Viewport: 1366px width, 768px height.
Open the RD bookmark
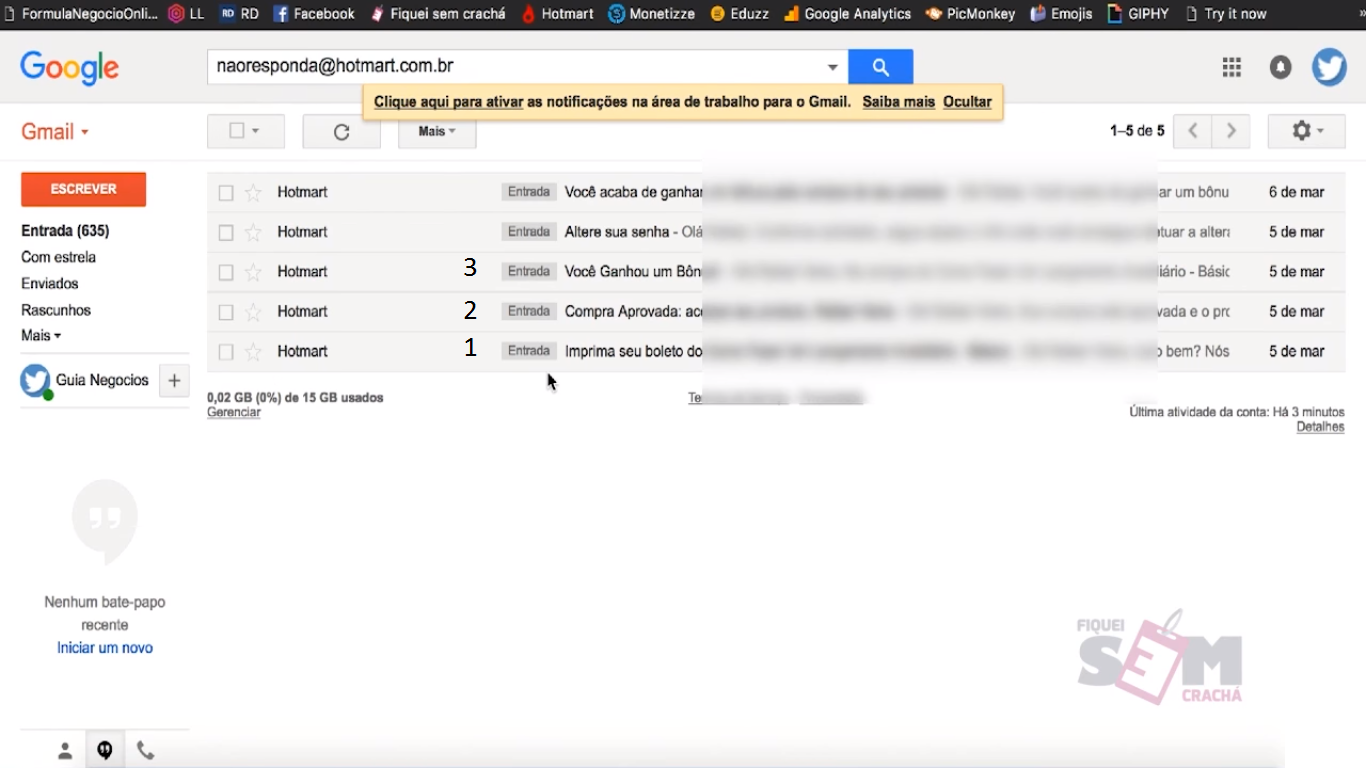pos(239,14)
